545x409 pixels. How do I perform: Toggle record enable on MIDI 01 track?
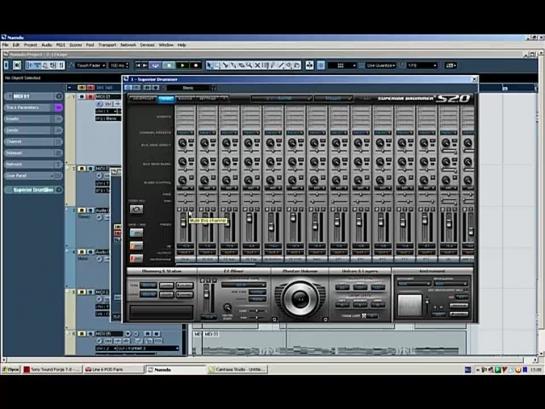point(90,97)
